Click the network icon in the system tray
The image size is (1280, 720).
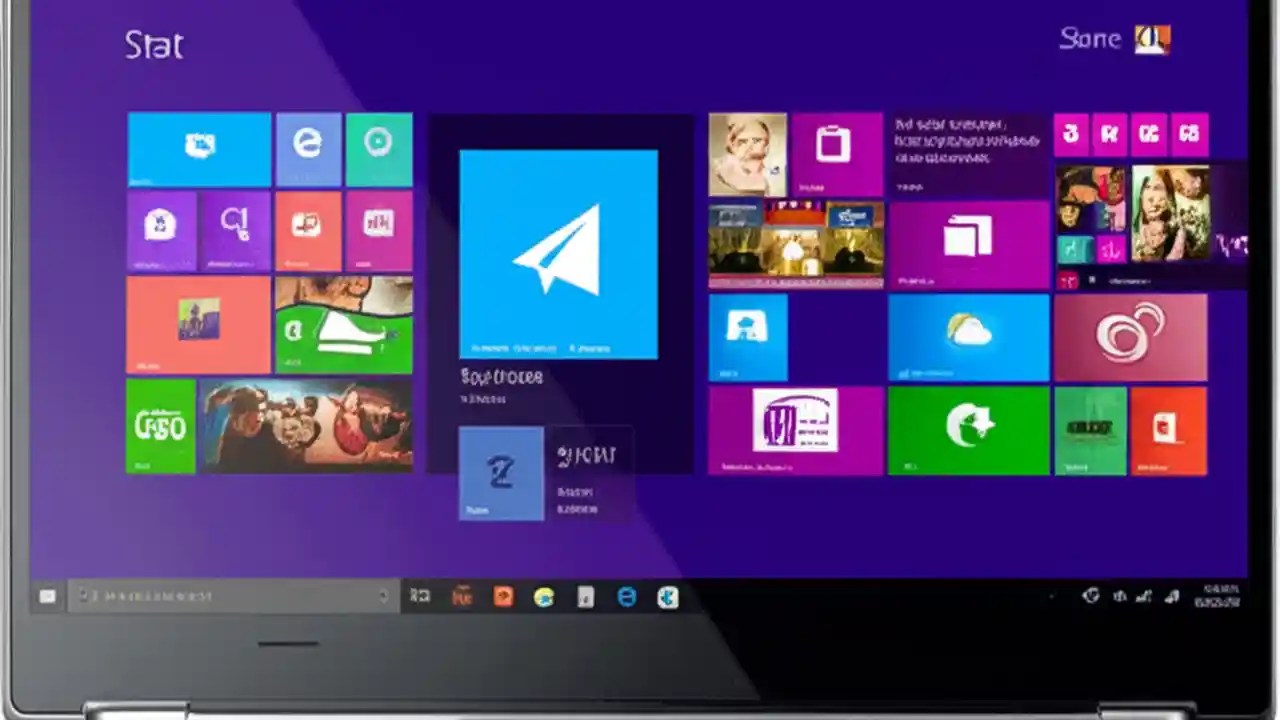click(x=1145, y=597)
